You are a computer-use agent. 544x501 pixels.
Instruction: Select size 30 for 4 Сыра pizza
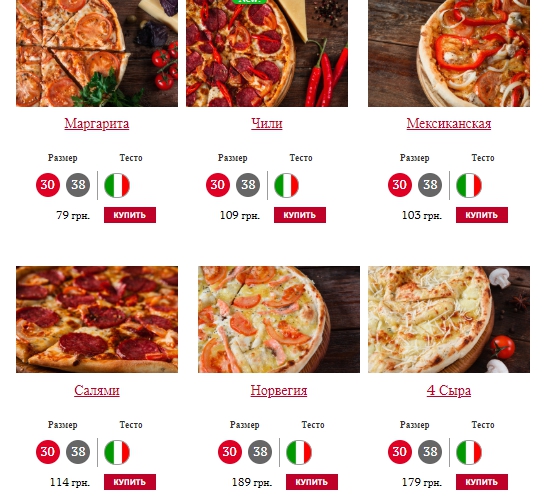tap(400, 452)
